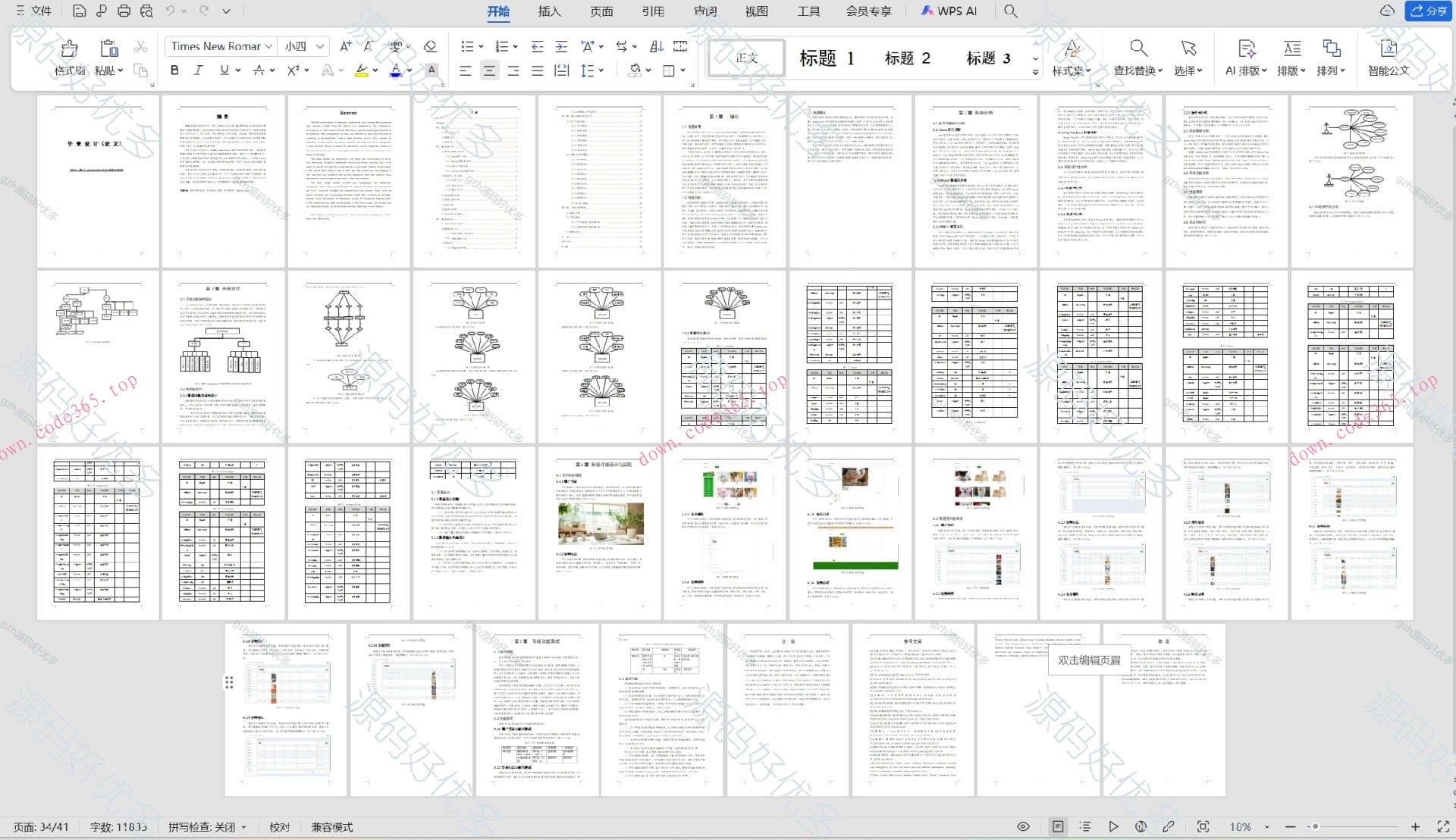Click the Format Painter brush icon
This screenshot has width=1456, height=840.
pos(69,49)
